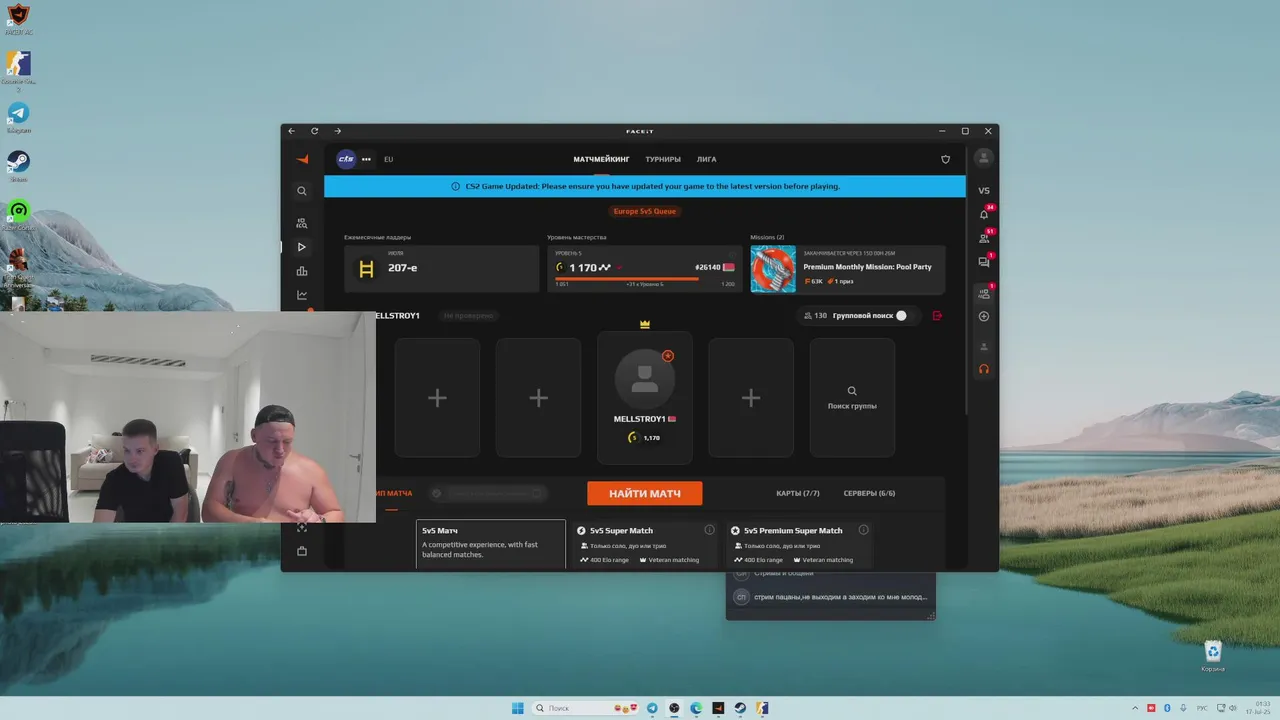Image resolution: width=1280 pixels, height=720 pixels.
Task: Open the КАРТЫ (7/7) selection
Action: (x=798, y=493)
